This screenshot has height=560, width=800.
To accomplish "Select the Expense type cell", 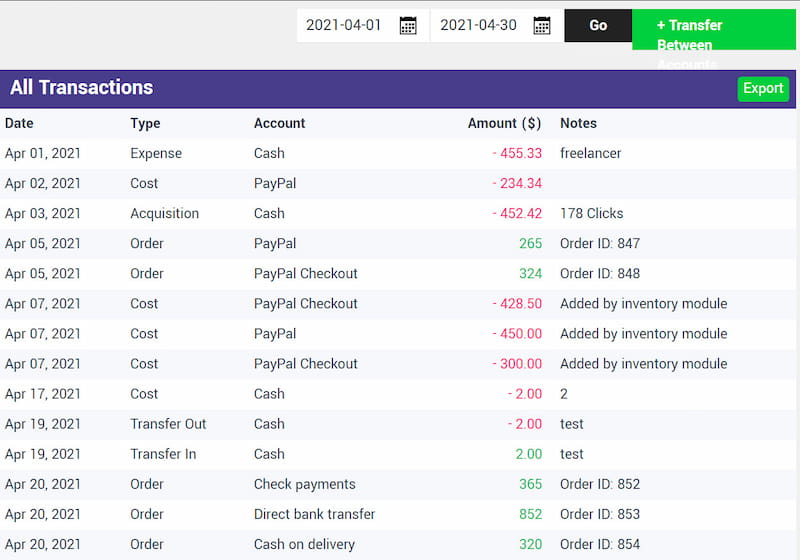I will tap(156, 154).
